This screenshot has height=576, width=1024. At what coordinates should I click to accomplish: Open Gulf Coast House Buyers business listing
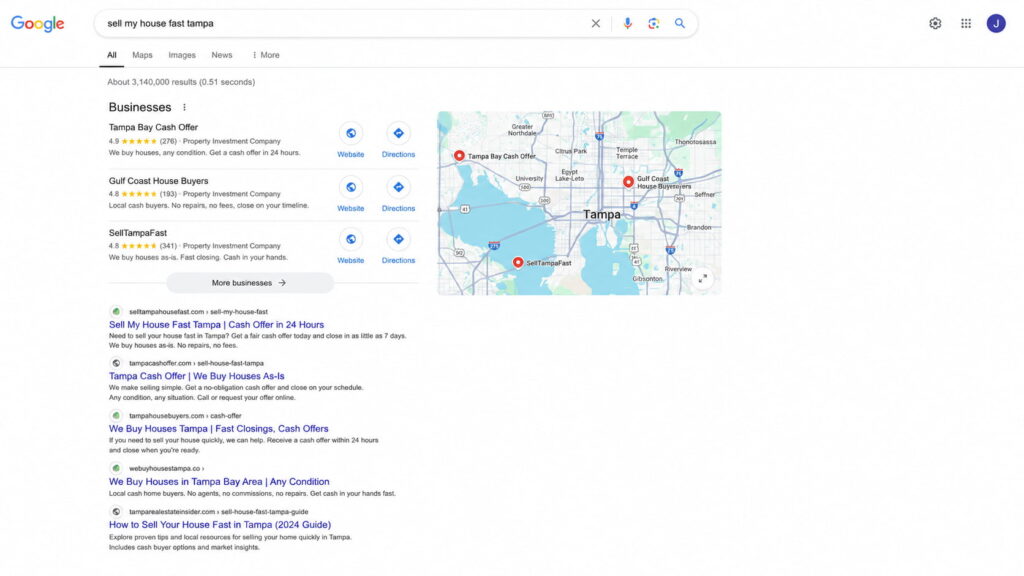tap(158, 181)
